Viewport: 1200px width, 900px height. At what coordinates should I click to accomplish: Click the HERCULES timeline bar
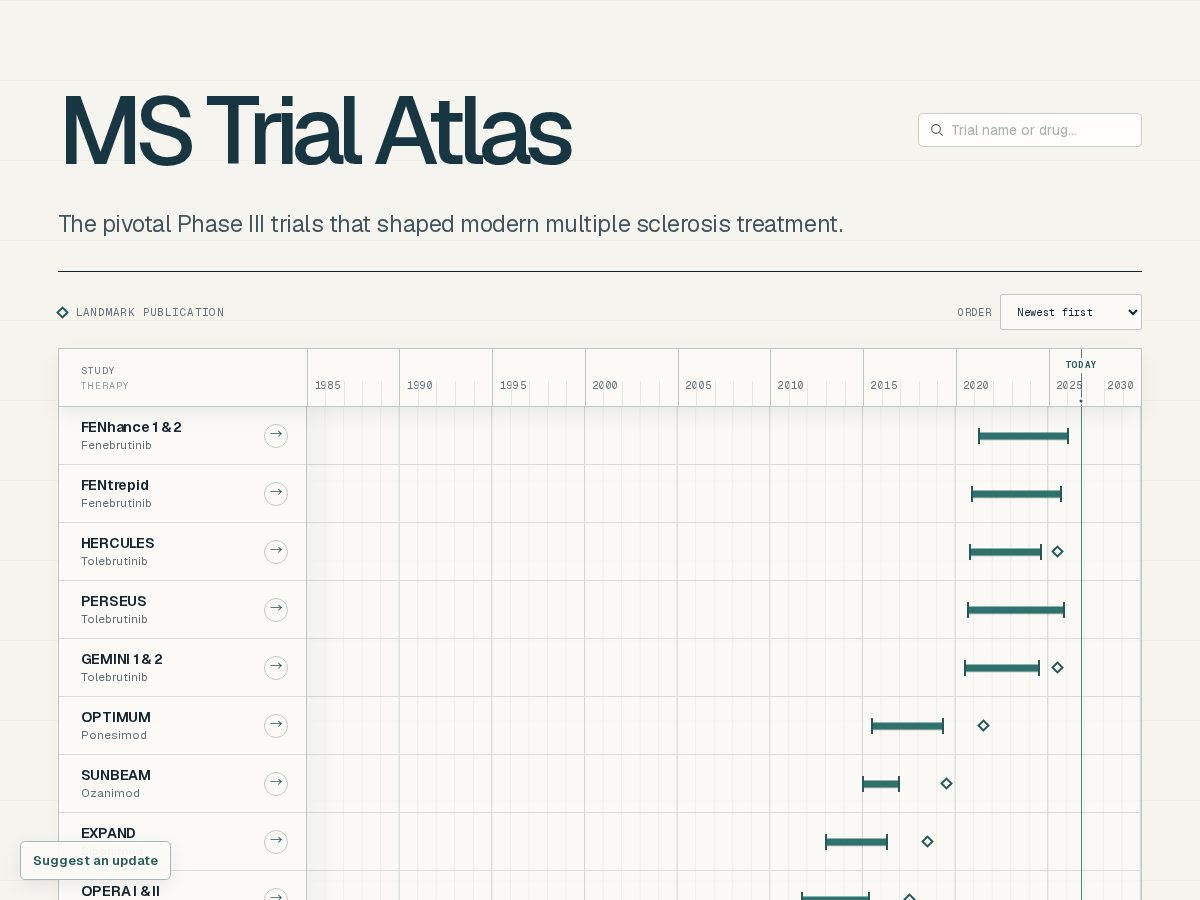coord(1005,552)
